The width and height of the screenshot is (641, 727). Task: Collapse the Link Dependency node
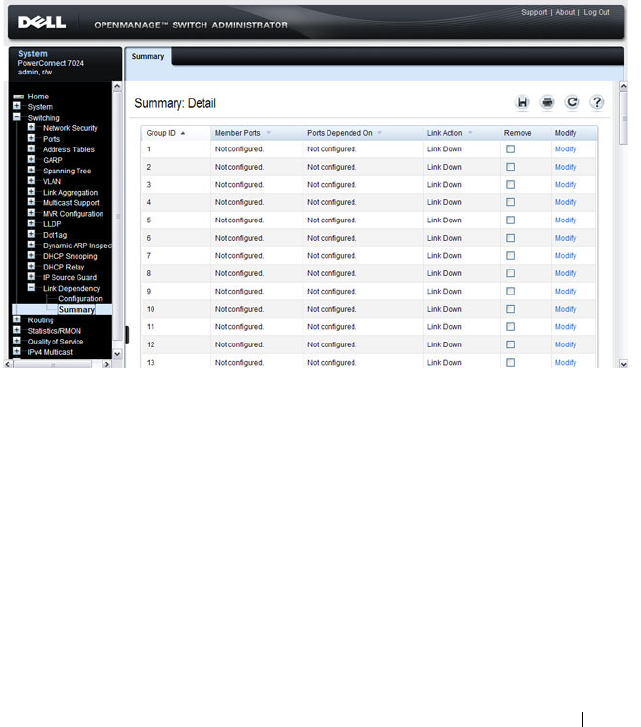pos(31,287)
